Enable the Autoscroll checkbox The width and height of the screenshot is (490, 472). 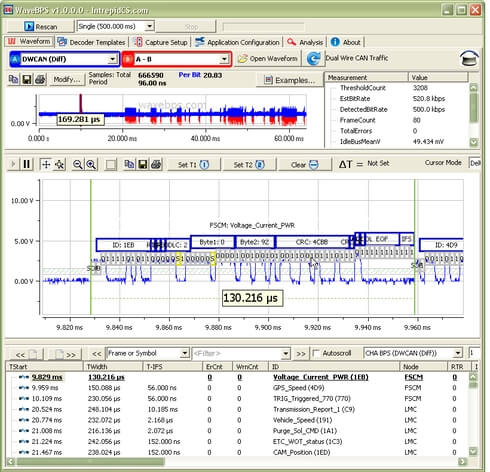(x=316, y=353)
